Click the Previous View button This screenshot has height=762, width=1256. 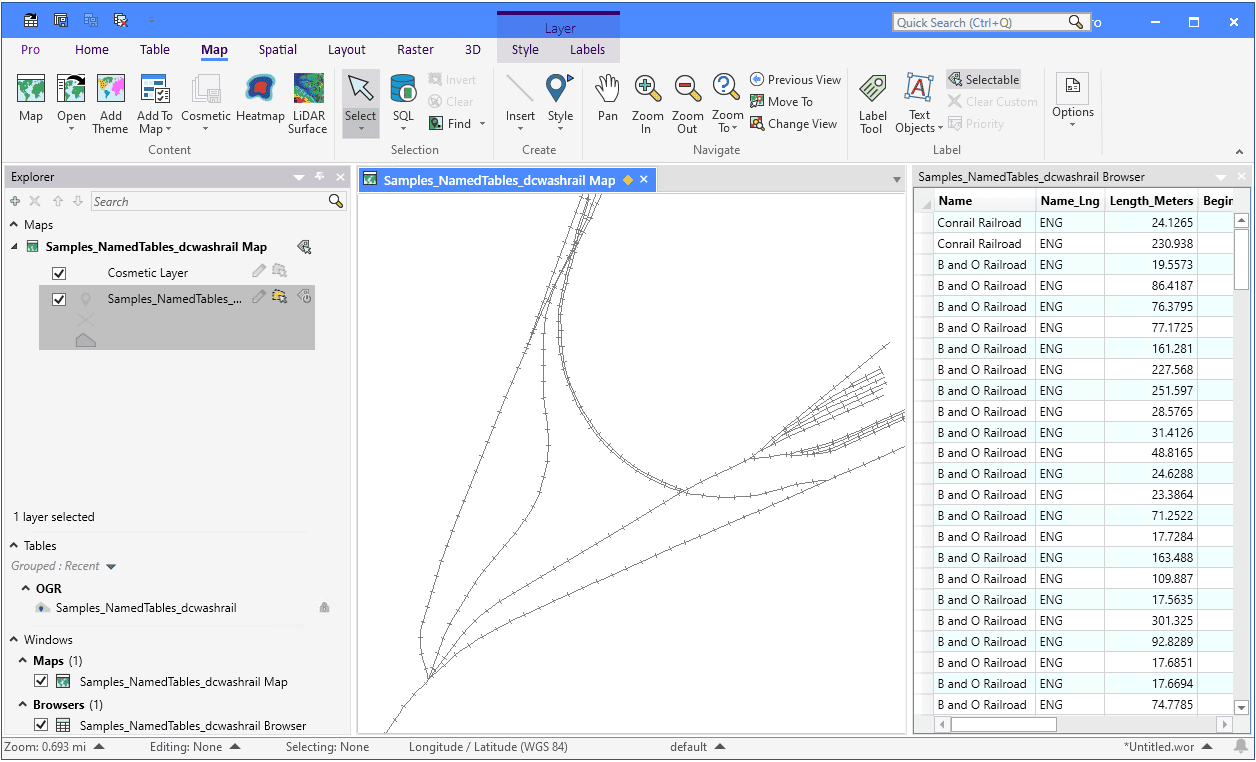[795, 80]
